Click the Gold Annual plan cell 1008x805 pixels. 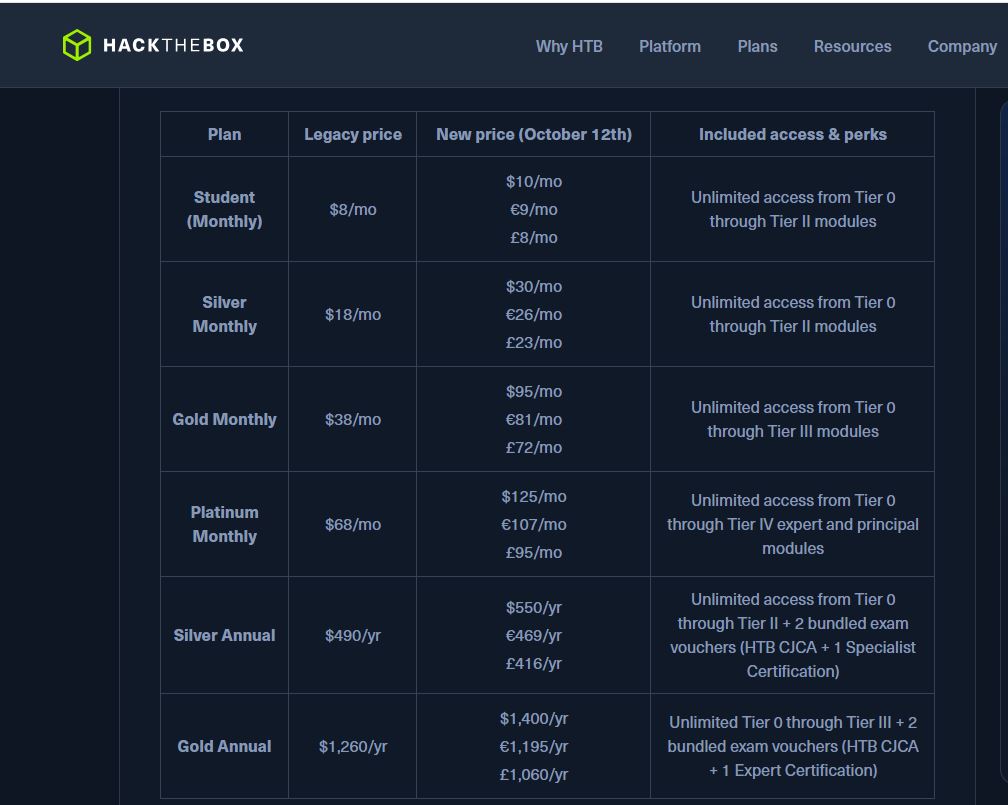(224, 746)
